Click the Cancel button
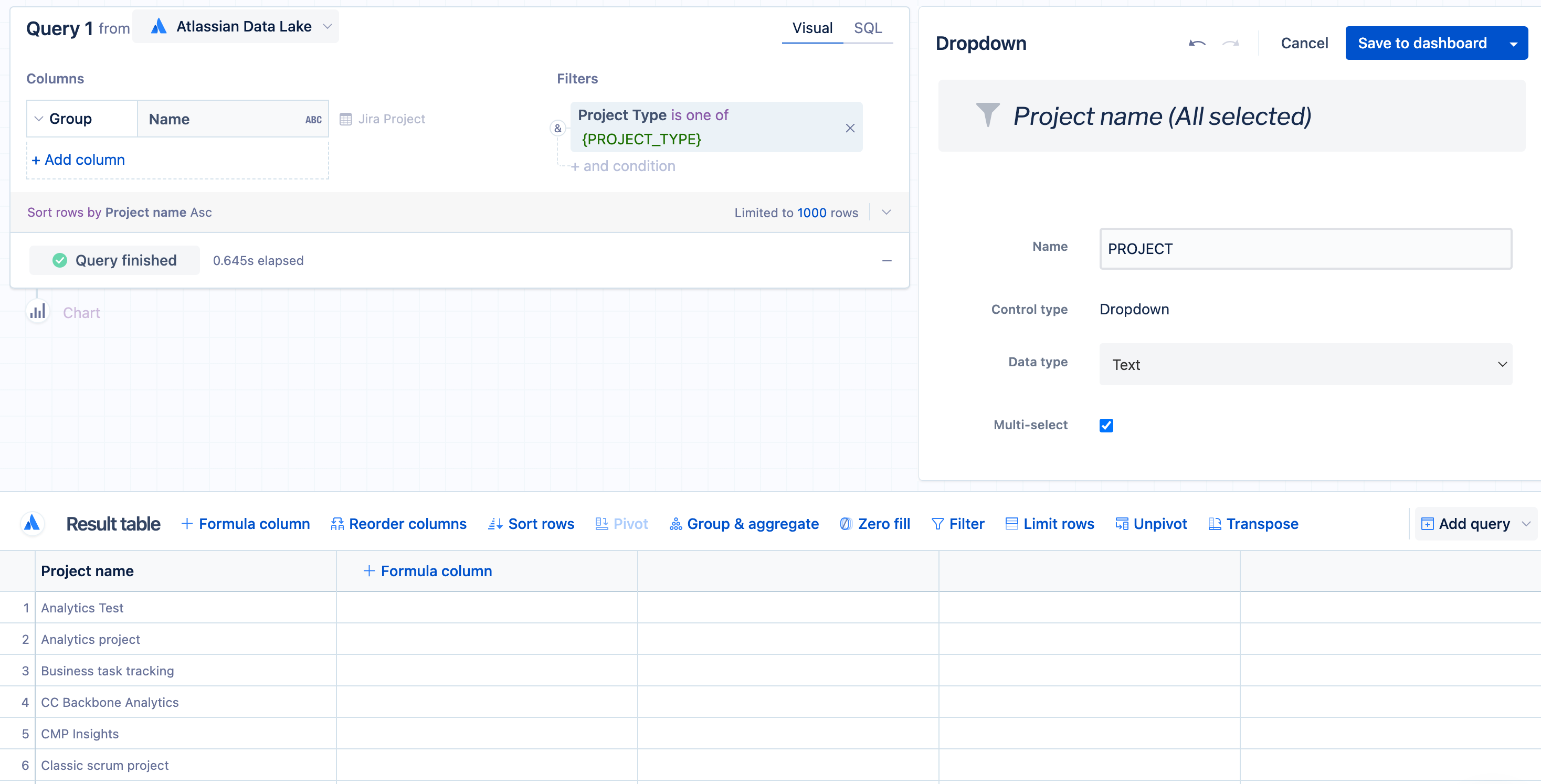1541x784 pixels. 1304,43
